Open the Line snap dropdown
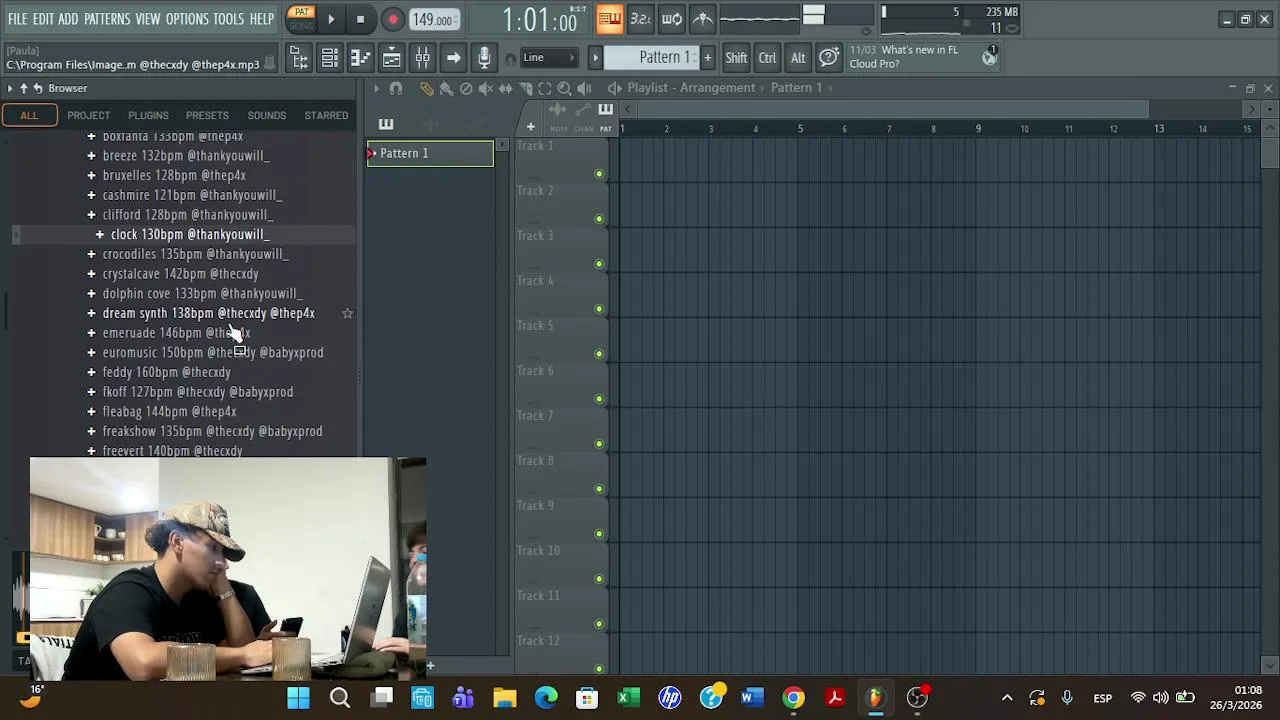1280x720 pixels. (548, 57)
